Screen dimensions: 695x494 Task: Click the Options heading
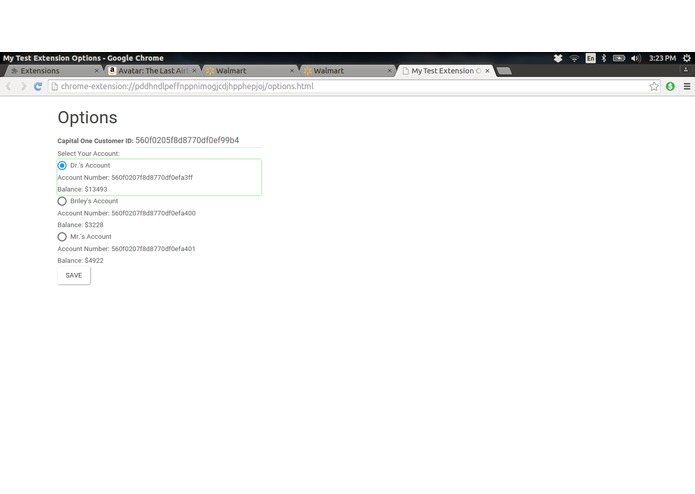point(87,117)
